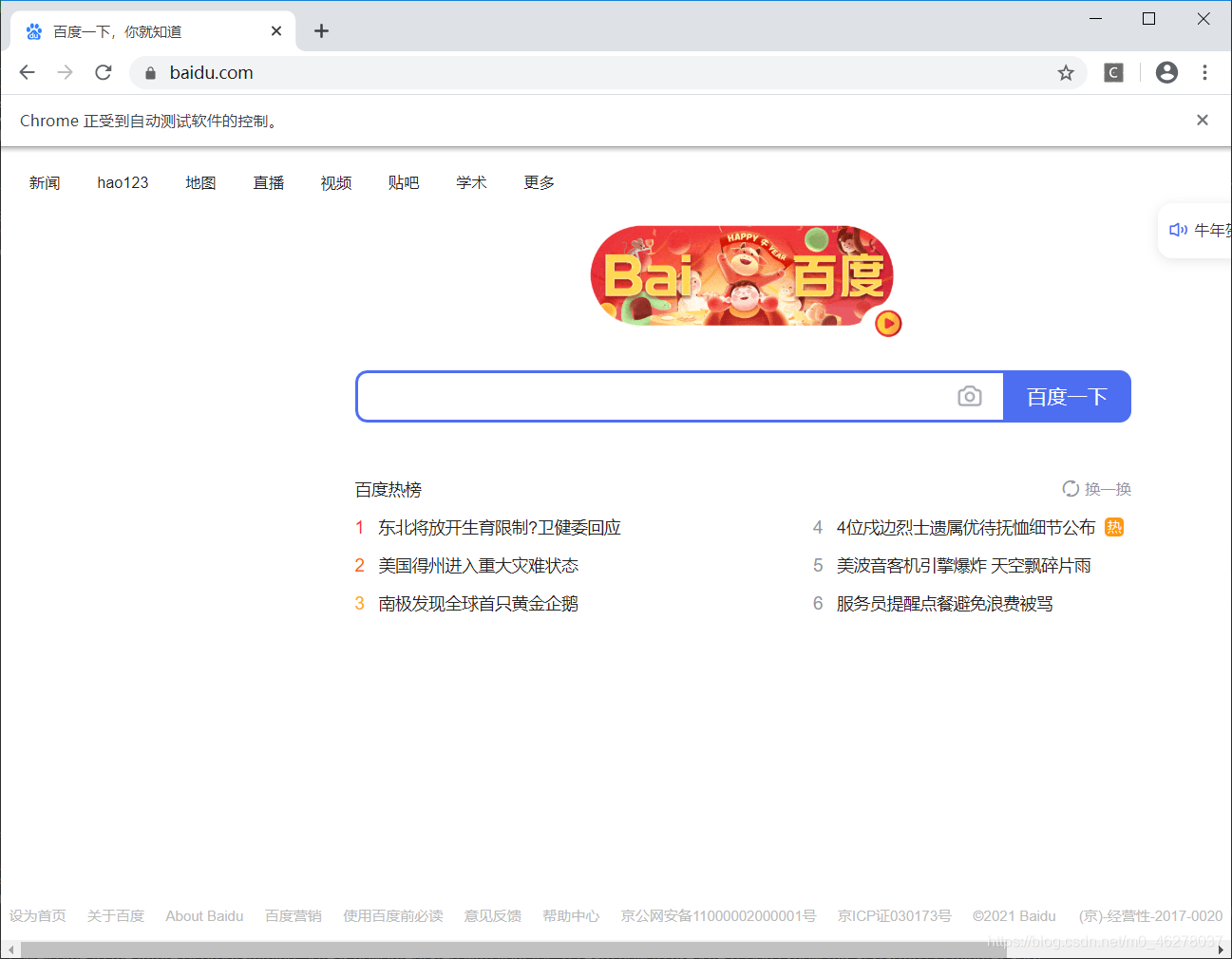The image size is (1232, 959).
Task: Click the browser forward arrow
Action: click(x=65, y=72)
